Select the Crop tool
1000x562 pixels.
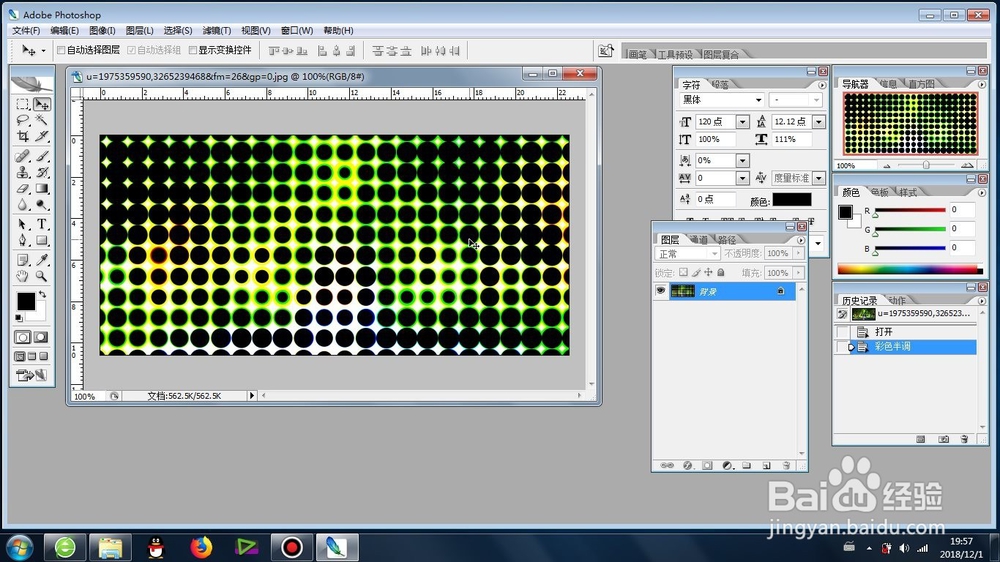22,136
